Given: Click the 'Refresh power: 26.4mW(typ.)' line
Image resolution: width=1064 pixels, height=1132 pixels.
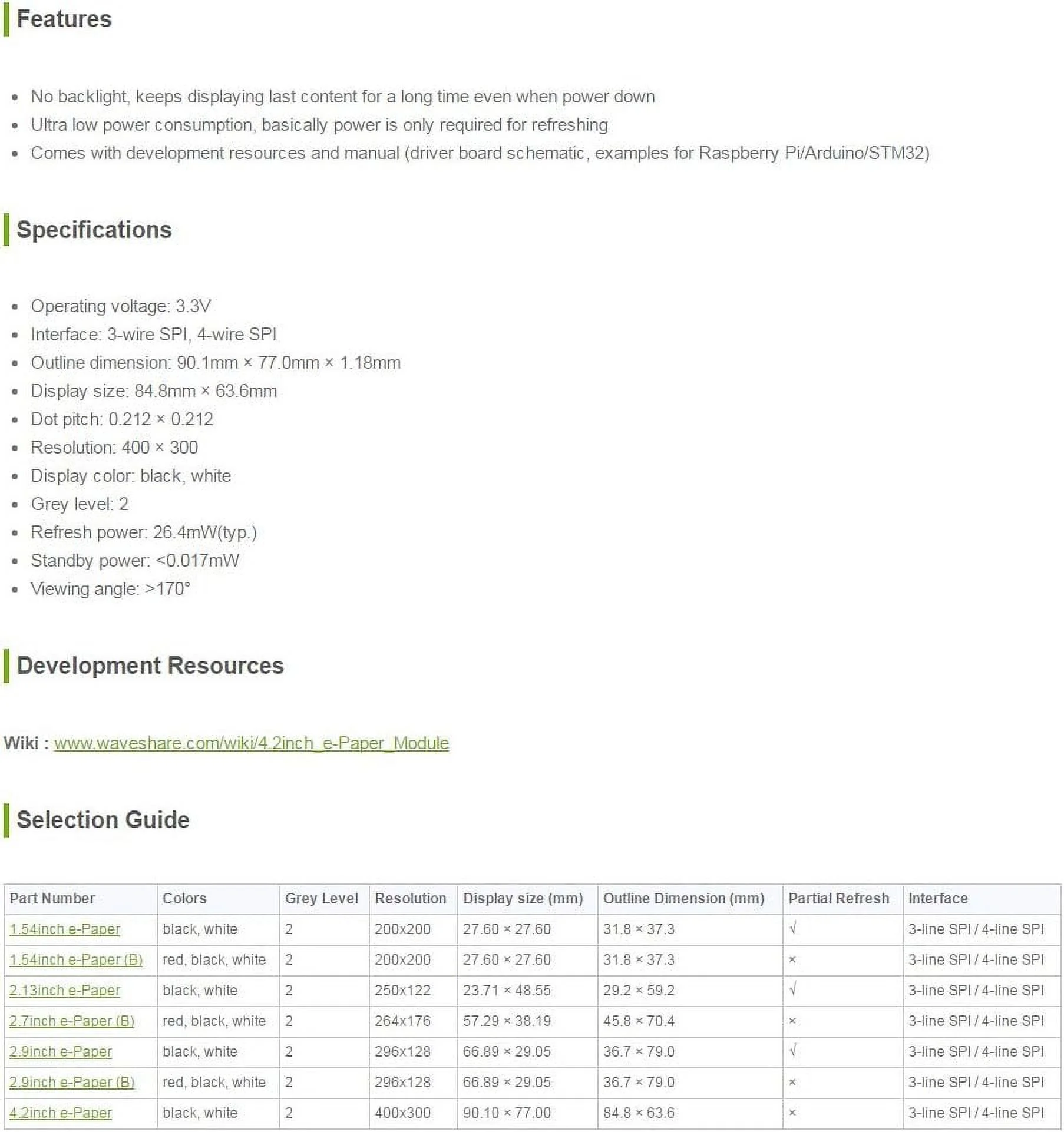Looking at the screenshot, I should click(144, 532).
